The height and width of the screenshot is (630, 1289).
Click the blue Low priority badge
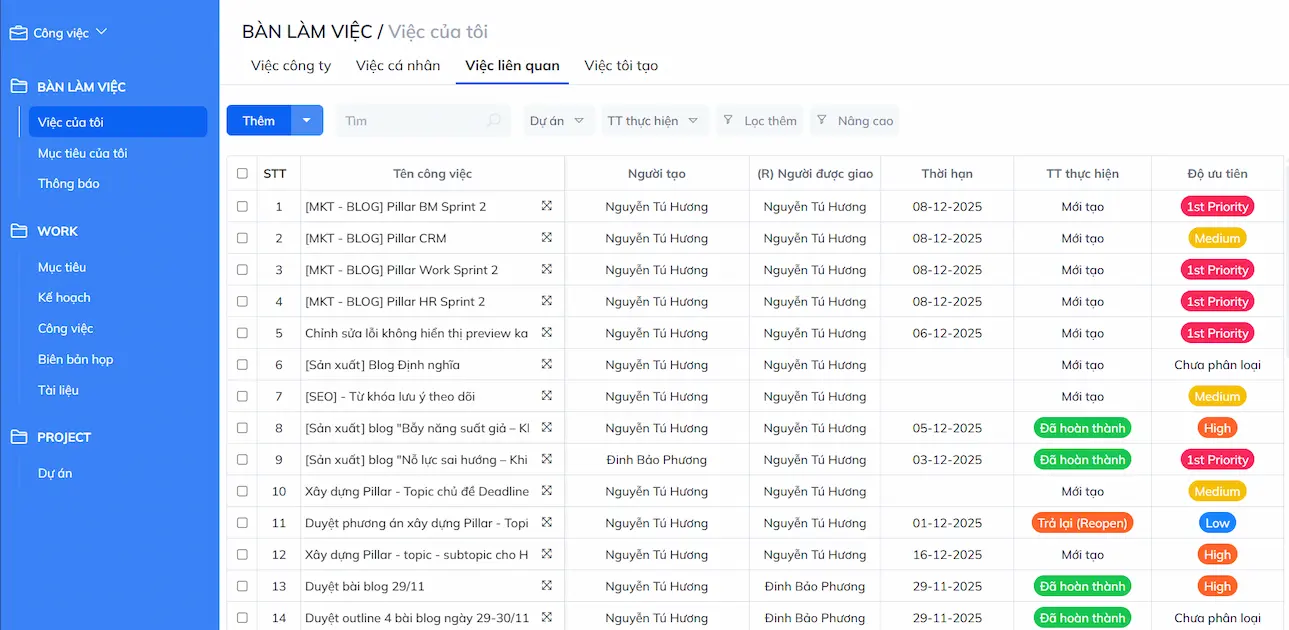pos(1217,523)
